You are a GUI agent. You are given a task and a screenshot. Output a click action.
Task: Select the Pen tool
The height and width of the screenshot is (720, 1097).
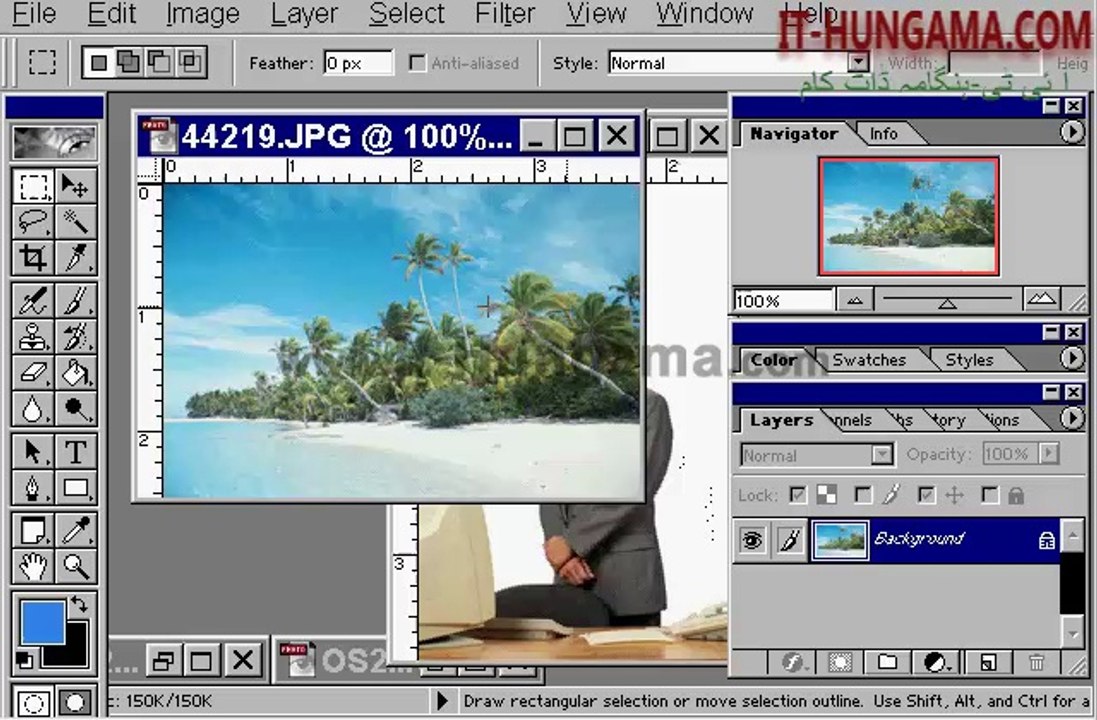click(x=33, y=488)
